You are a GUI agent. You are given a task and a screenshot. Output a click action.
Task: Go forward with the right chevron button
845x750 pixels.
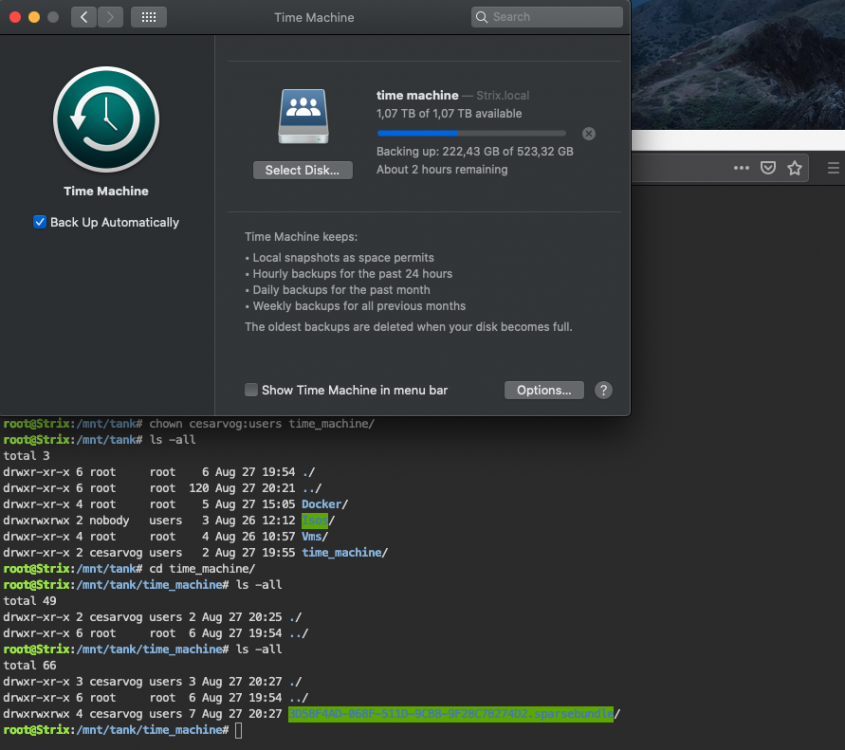(x=110, y=17)
